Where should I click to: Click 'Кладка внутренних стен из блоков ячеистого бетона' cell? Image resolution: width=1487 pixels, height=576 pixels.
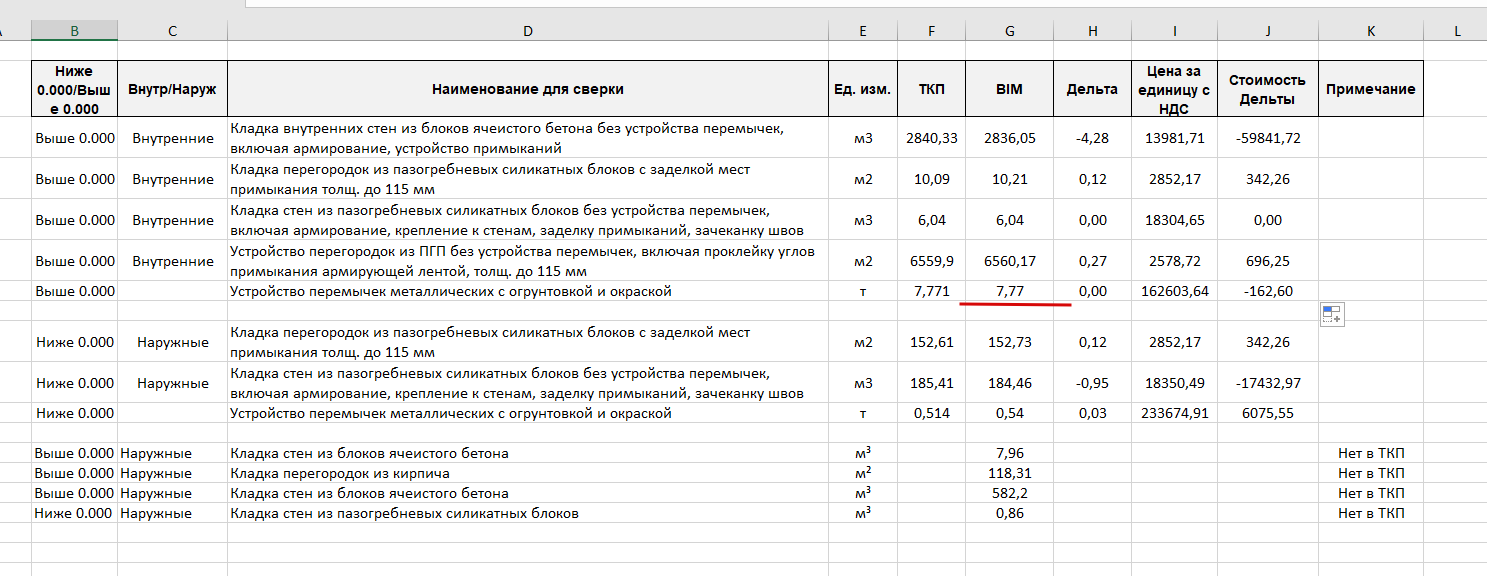(x=528, y=138)
